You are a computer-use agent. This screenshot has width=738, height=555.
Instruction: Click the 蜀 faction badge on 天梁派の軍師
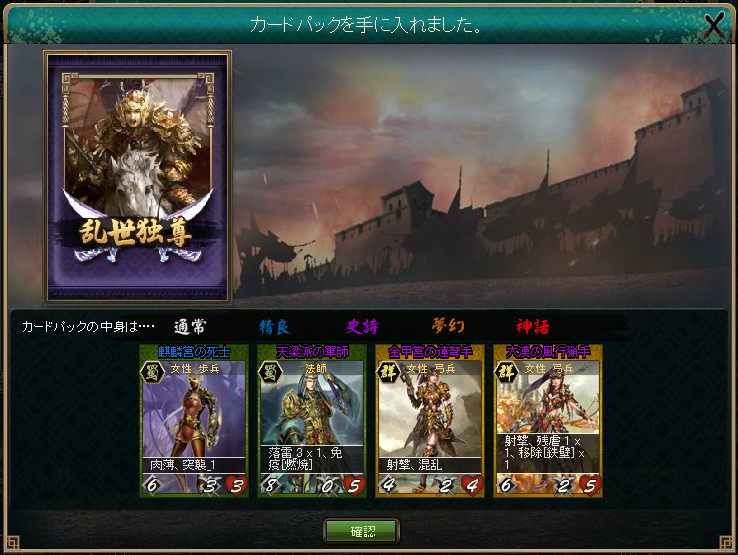(270, 372)
